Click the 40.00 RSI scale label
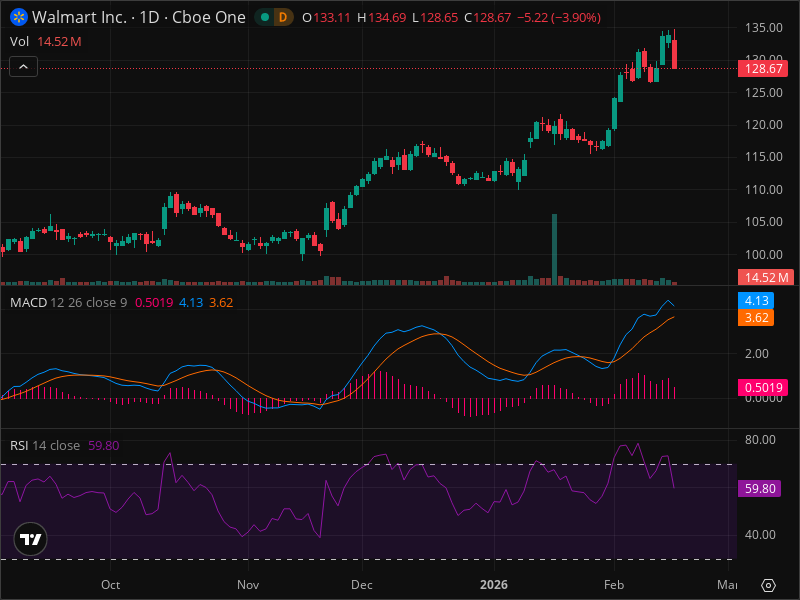 click(760, 534)
